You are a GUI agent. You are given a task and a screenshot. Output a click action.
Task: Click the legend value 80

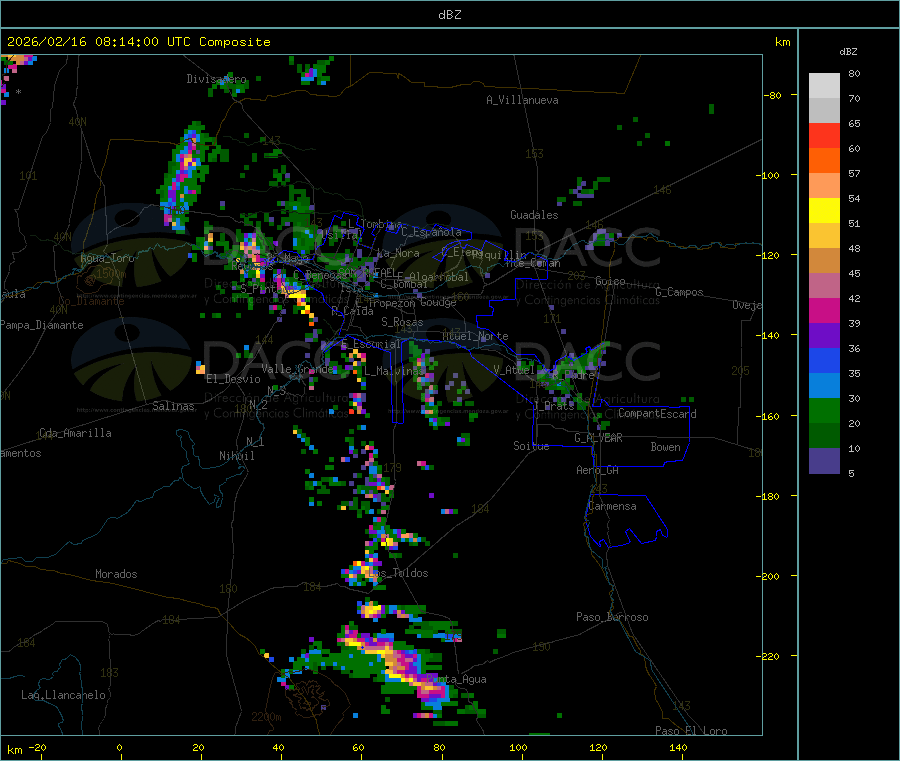pyautogui.click(x=854, y=73)
